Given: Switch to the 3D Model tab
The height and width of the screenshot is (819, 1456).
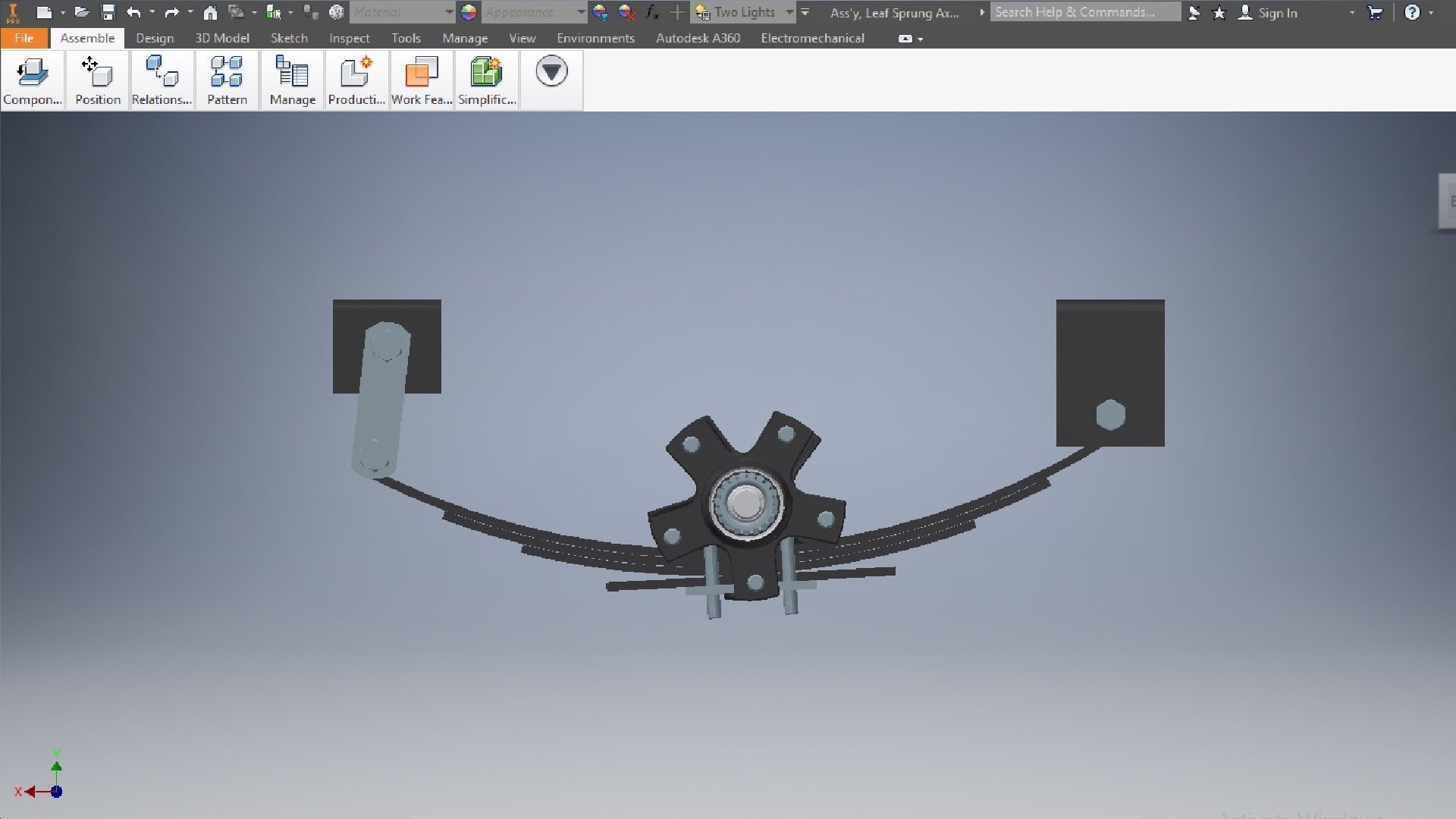Looking at the screenshot, I should click(222, 38).
